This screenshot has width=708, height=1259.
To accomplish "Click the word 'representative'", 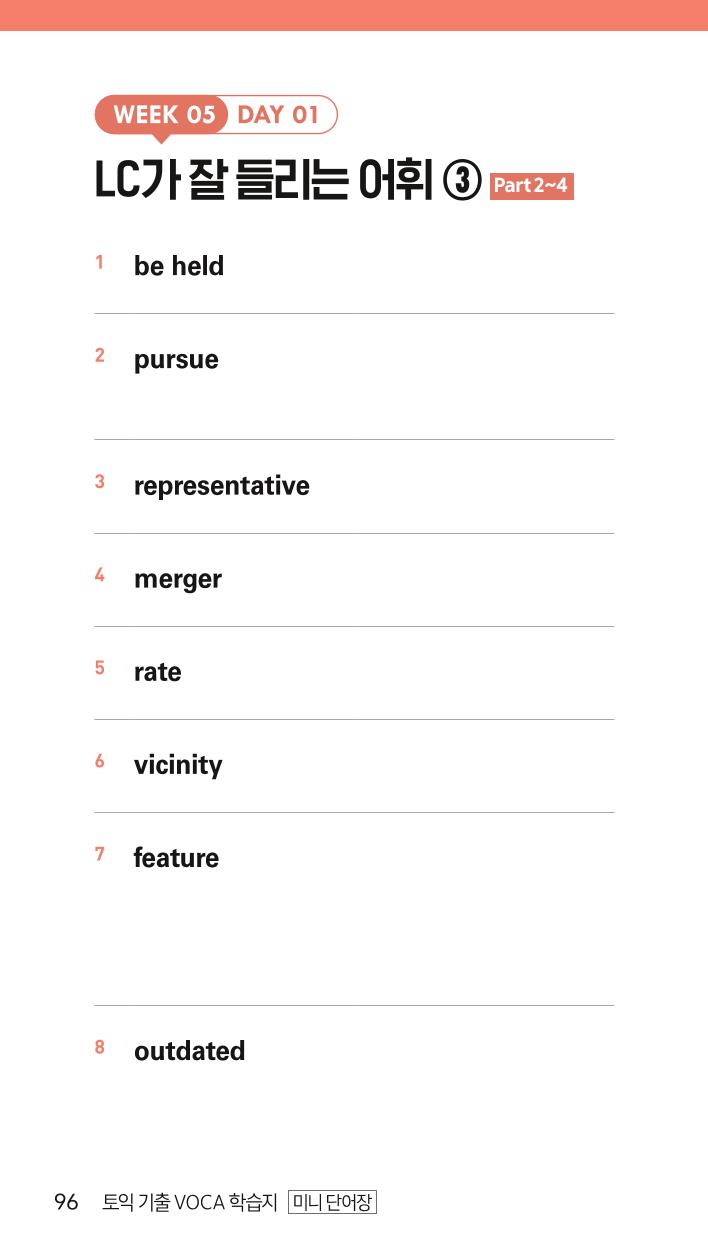I will coord(222,487).
